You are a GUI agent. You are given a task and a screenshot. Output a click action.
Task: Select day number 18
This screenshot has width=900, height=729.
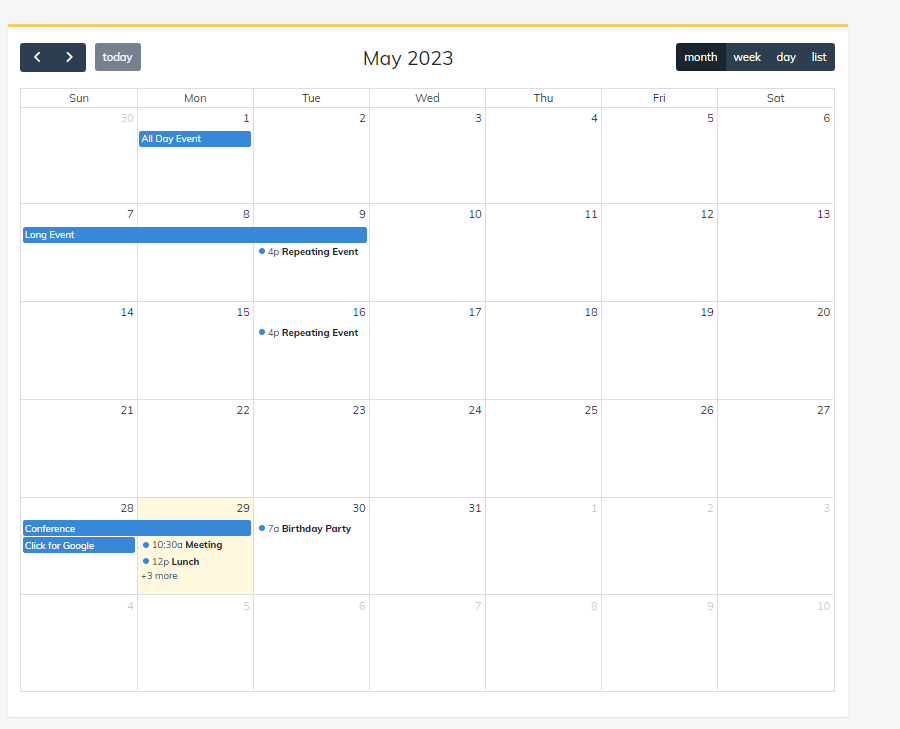click(591, 312)
